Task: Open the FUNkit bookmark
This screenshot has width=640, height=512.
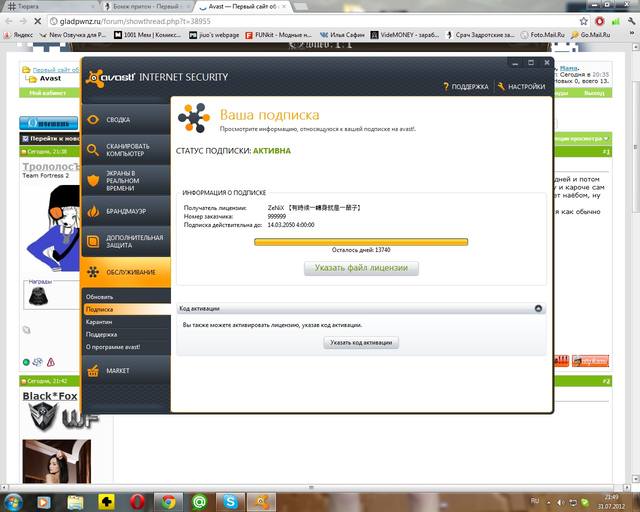Action: (x=279, y=35)
